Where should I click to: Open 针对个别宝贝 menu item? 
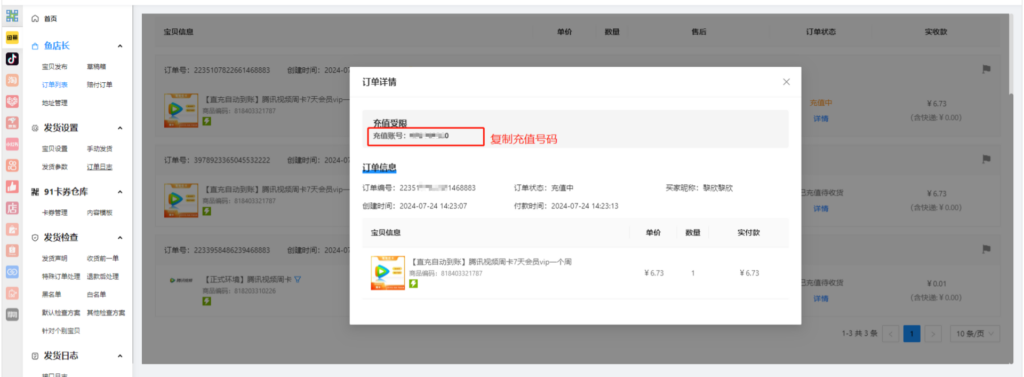tap(61, 331)
